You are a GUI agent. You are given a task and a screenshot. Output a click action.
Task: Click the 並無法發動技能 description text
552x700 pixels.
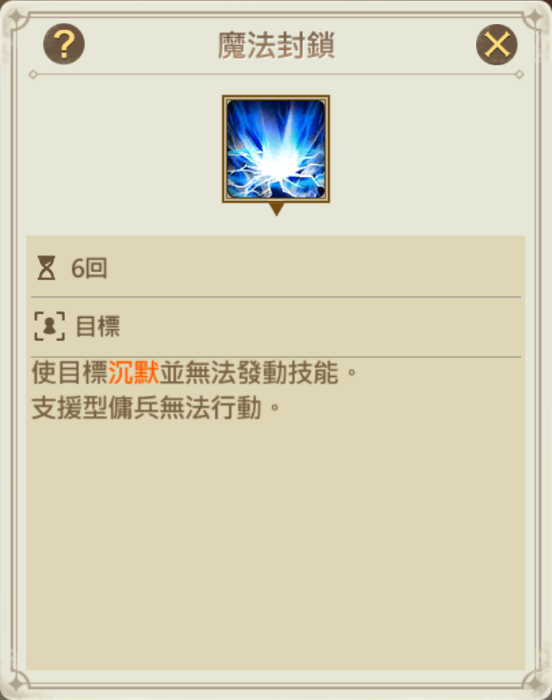coord(249,372)
